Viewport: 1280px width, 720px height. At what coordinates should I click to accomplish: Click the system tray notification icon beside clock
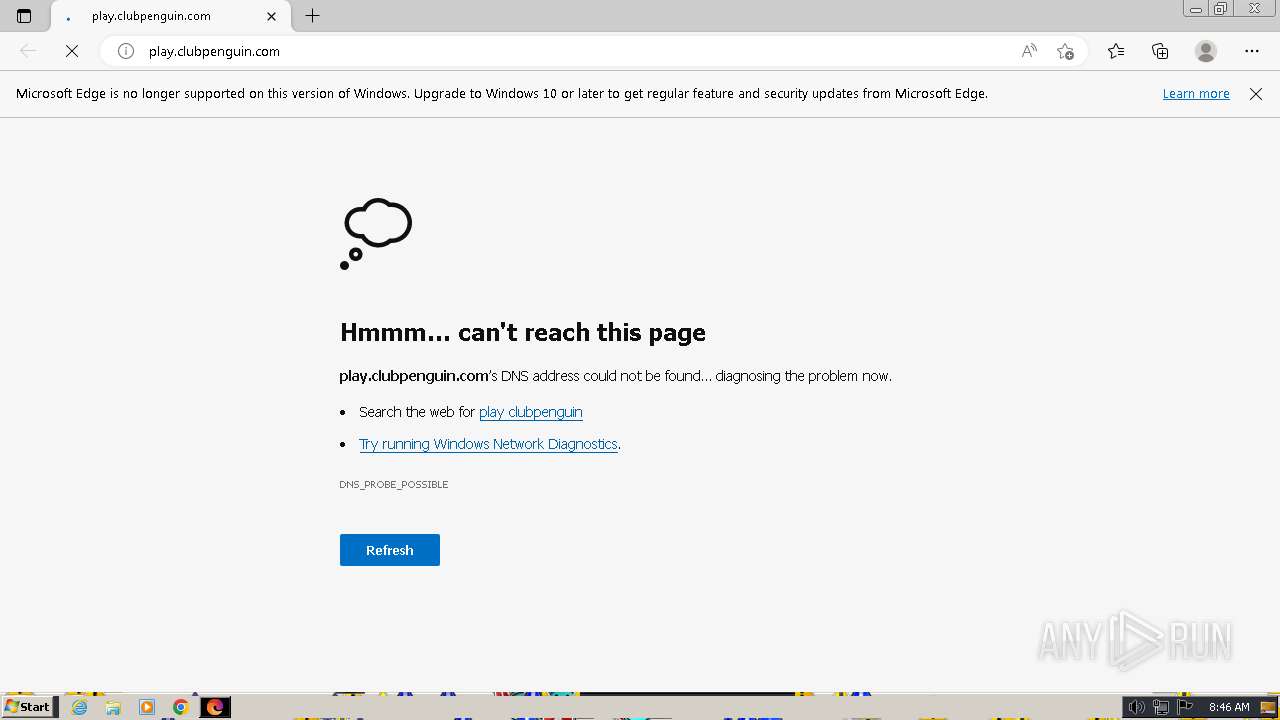[1268, 707]
